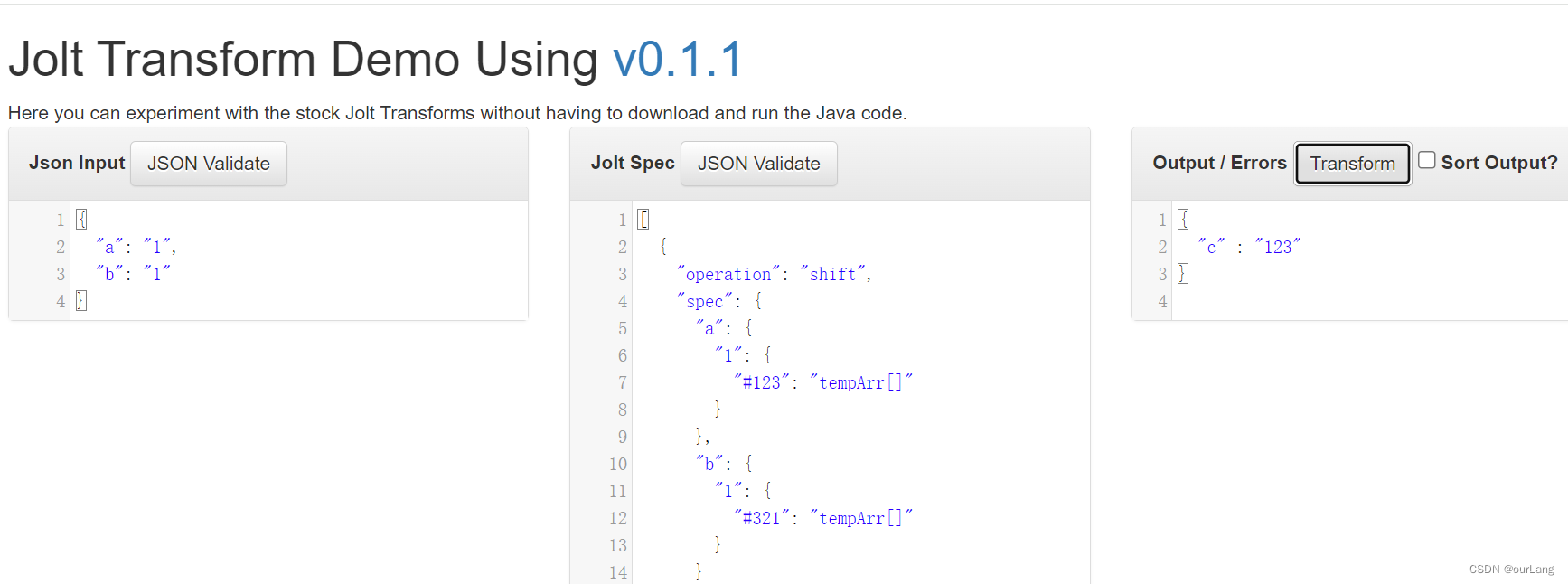Click the "operation": "shift" line in spec
1568x584 pixels.
tap(774, 274)
